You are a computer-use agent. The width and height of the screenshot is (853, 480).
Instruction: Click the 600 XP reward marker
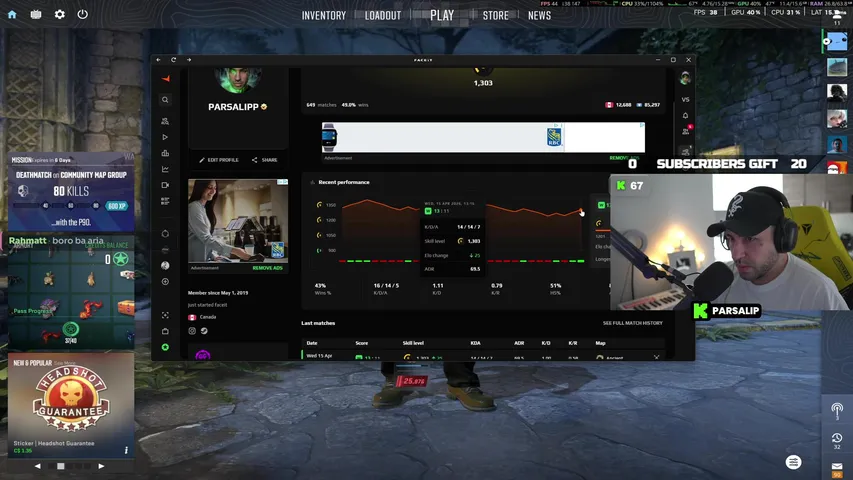[x=116, y=206]
